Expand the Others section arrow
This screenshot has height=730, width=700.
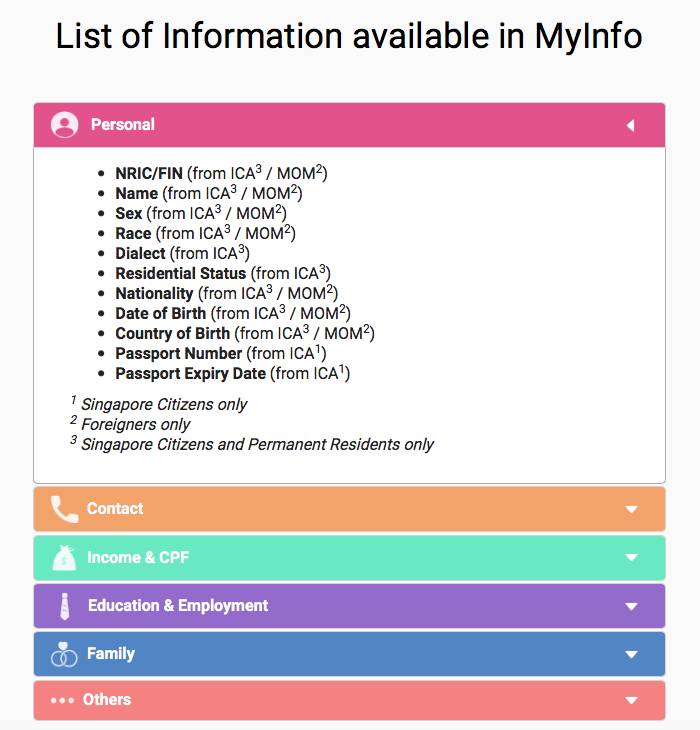point(631,700)
